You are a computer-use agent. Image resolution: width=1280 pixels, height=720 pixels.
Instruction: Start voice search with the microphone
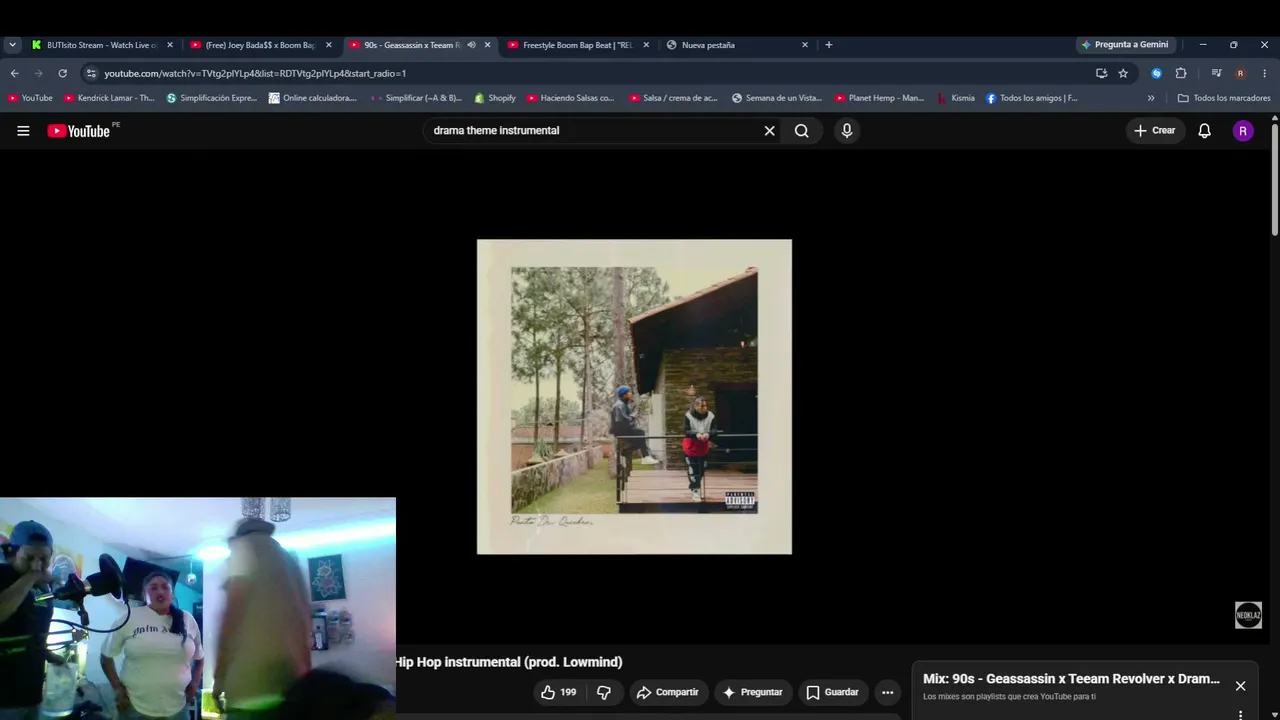click(847, 131)
